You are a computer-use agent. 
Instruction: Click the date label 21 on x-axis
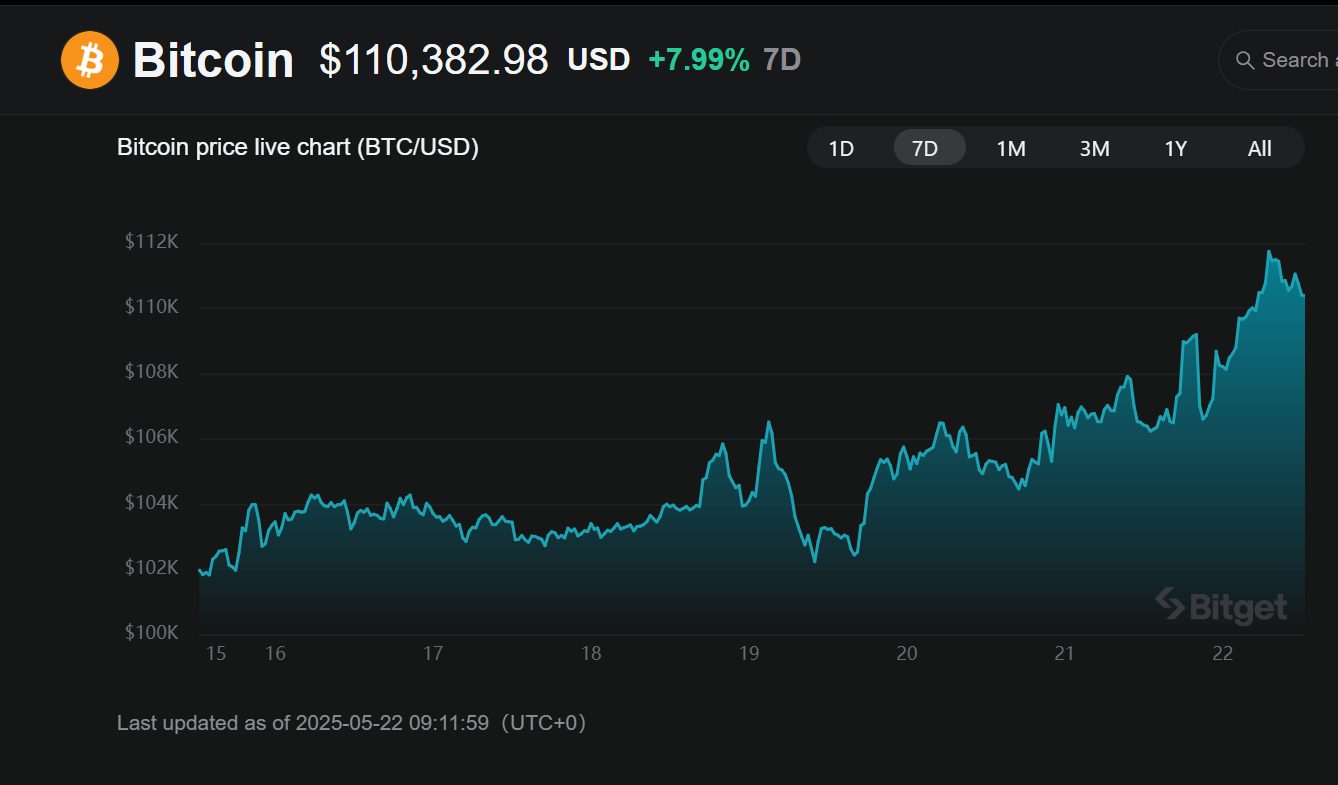(x=1065, y=653)
